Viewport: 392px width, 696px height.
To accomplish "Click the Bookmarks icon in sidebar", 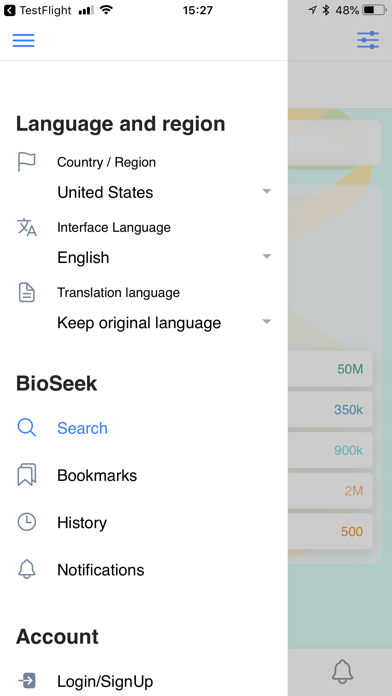I will coord(27,475).
